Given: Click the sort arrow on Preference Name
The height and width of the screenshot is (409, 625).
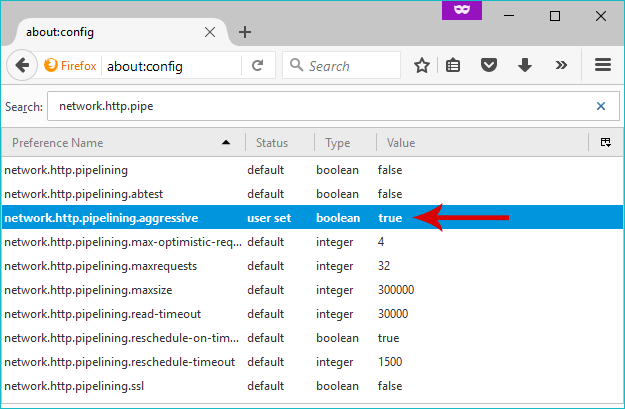Looking at the screenshot, I should (x=226, y=142).
